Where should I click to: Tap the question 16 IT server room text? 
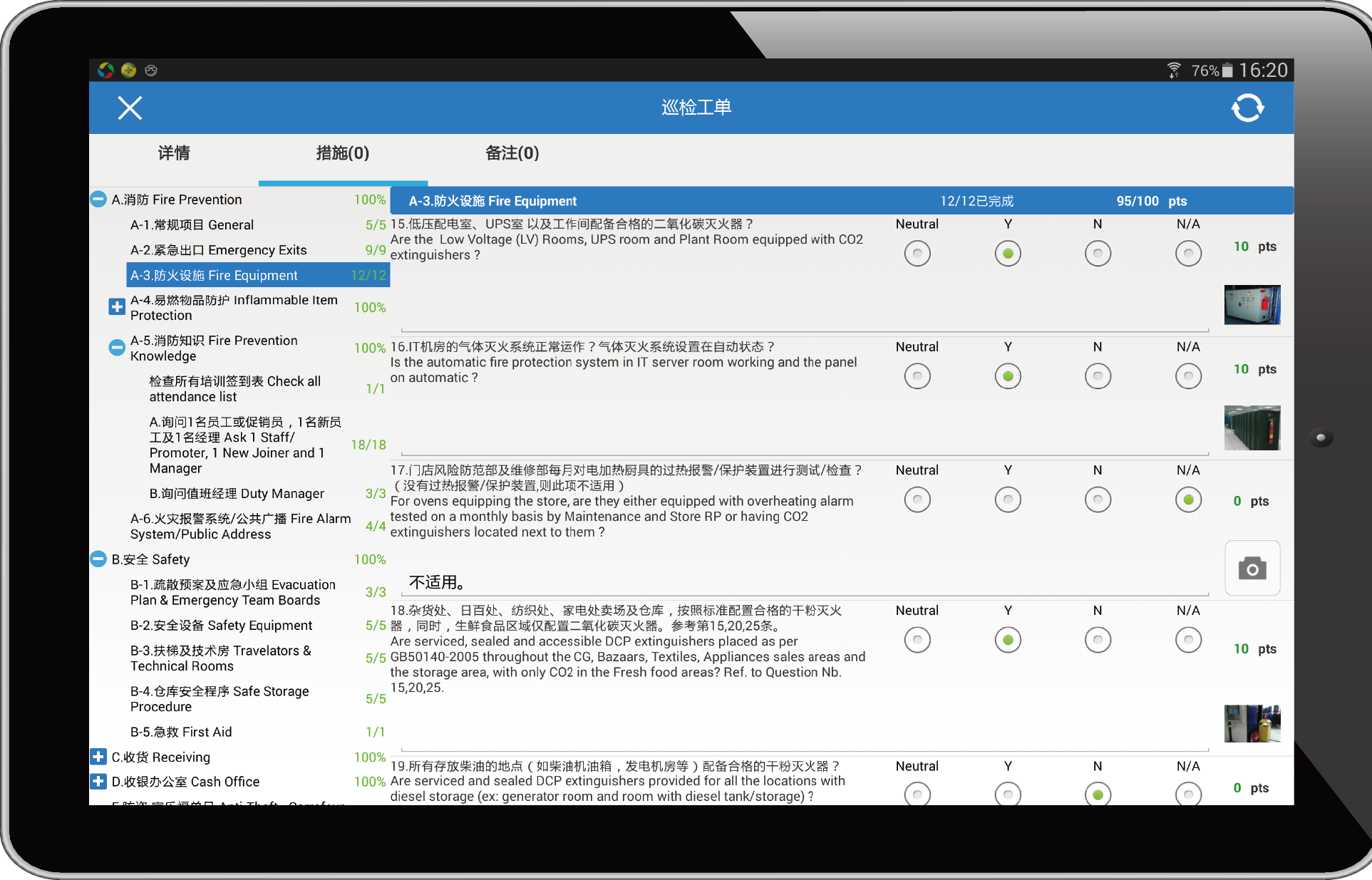(x=624, y=362)
